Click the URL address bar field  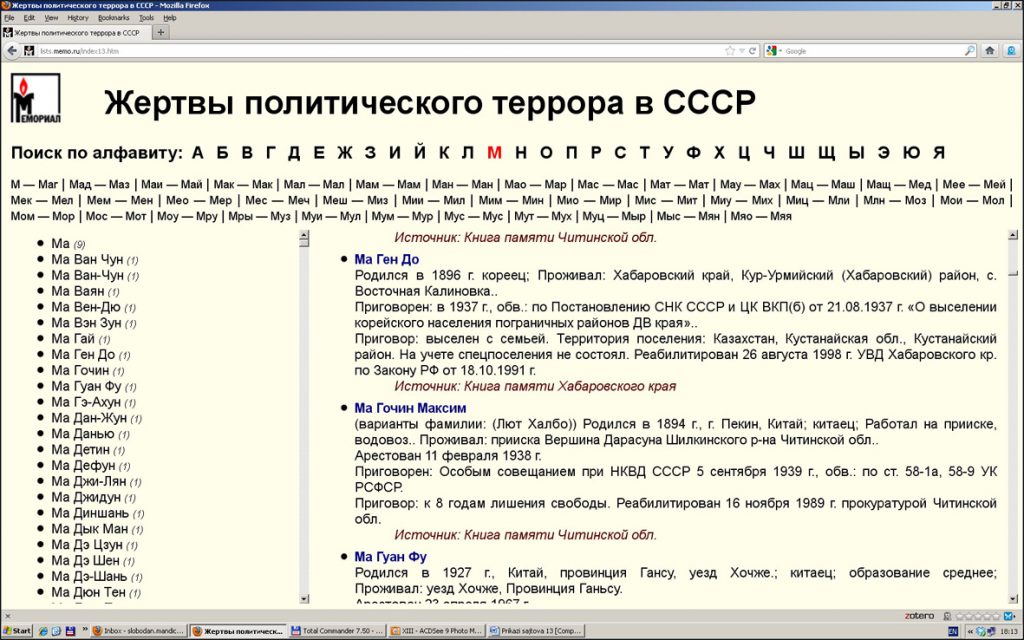[x=380, y=50]
